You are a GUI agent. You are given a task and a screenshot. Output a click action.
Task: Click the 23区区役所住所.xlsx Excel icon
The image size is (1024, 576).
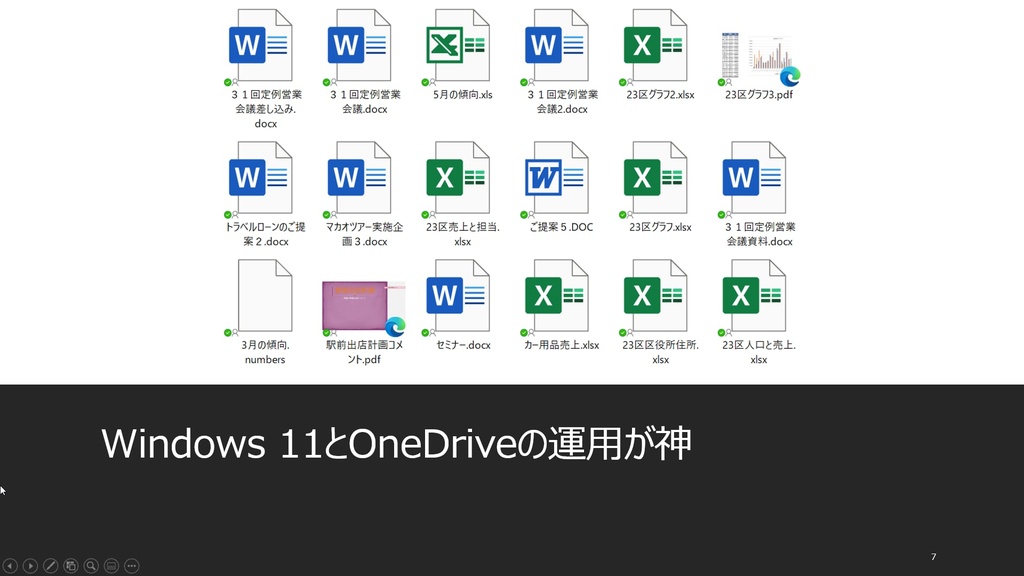tap(656, 296)
